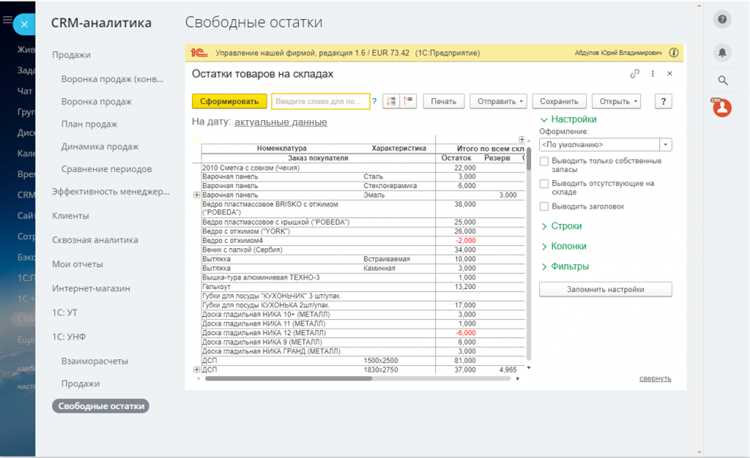Expand the Колонки section
This screenshot has width=750, height=458.
tap(564, 246)
